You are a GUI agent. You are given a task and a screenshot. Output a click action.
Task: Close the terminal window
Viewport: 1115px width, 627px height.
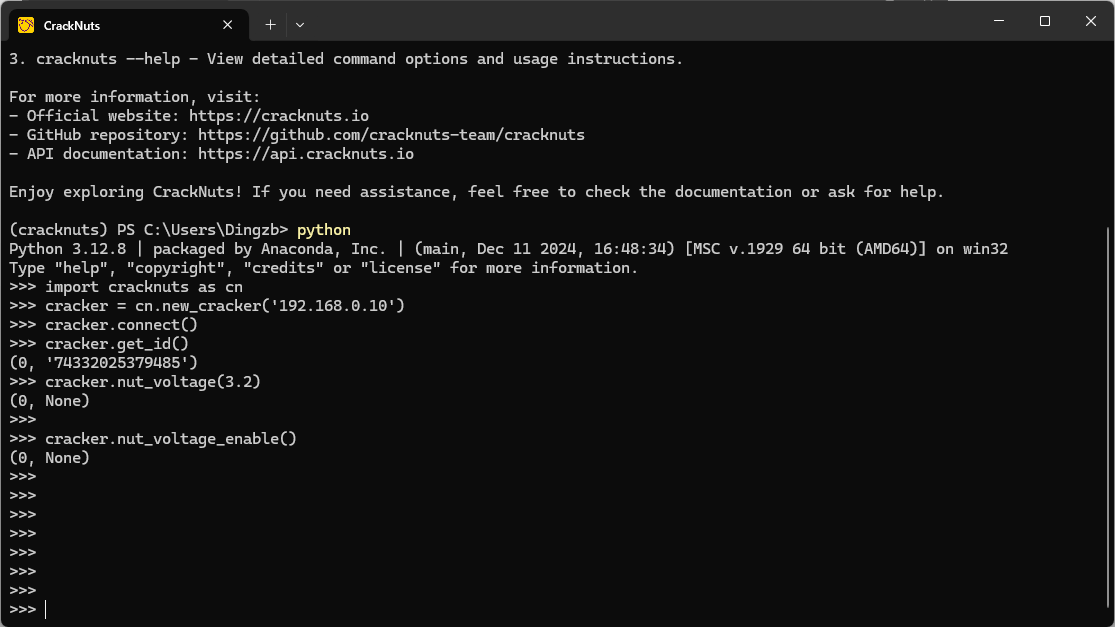coord(1090,21)
